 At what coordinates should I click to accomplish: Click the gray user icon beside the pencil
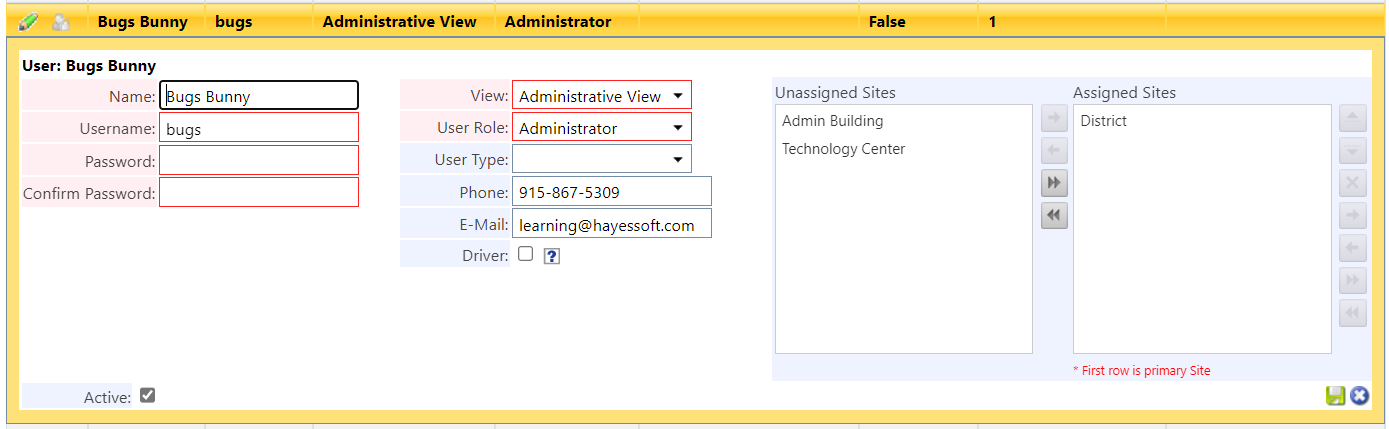point(61,21)
